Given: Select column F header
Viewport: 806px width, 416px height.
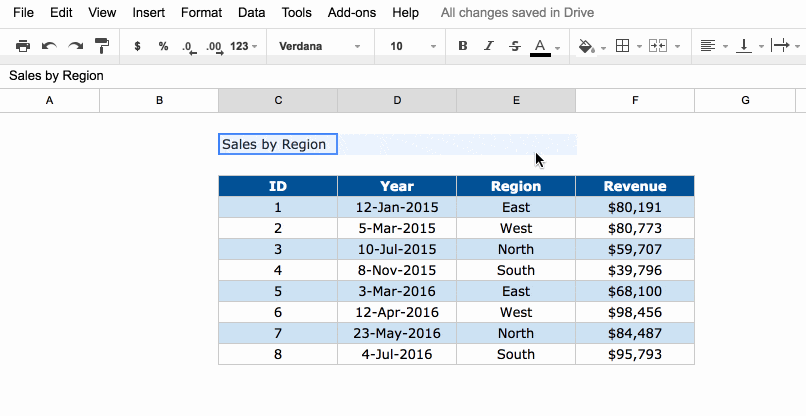Looking at the screenshot, I should point(634,100).
